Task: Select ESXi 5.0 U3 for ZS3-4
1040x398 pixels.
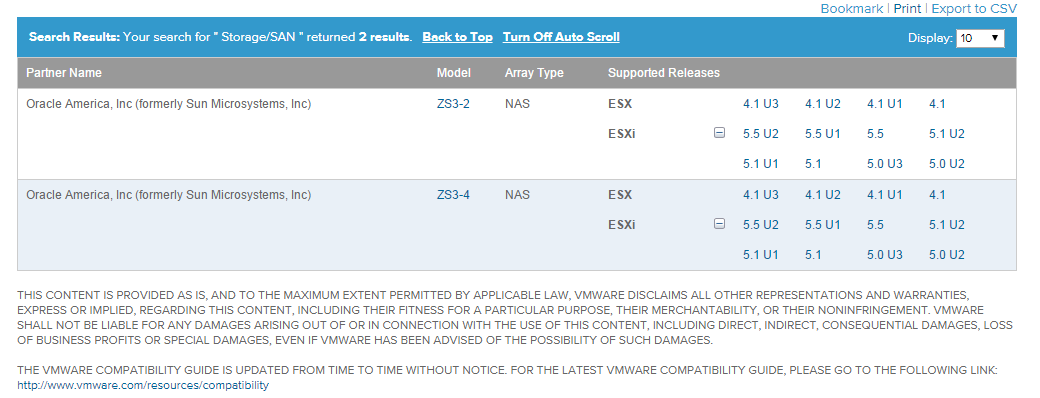Action: click(885, 255)
